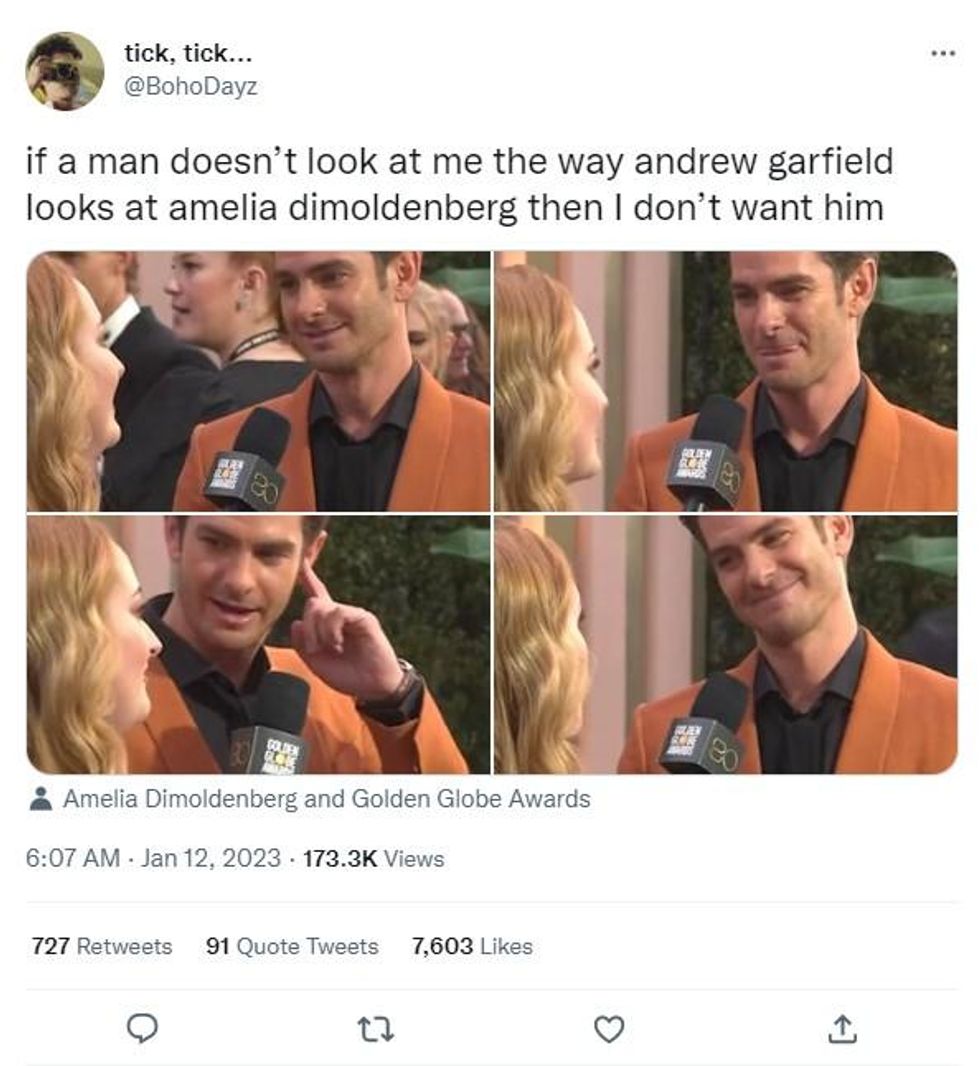980x1066 pixels.
Task: Open the bottom-left photo with pointing finger
Action: pos(258,644)
